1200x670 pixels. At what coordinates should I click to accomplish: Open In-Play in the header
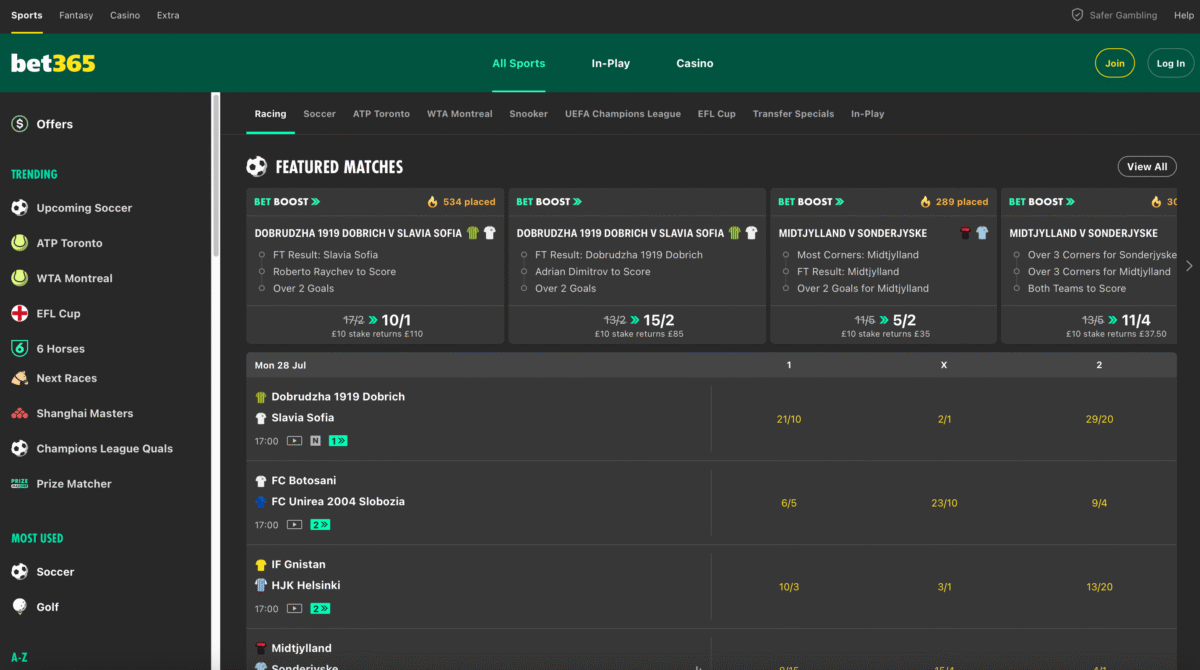coord(610,63)
